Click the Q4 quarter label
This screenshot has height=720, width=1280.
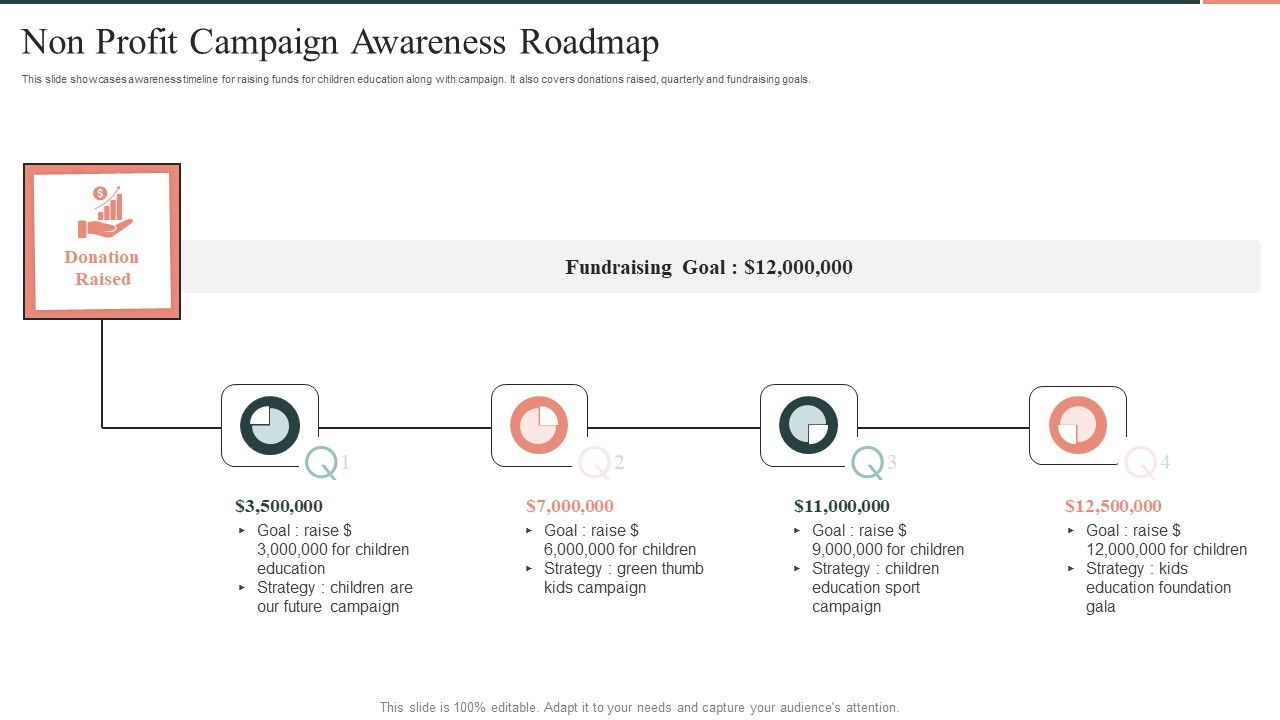[1147, 463]
